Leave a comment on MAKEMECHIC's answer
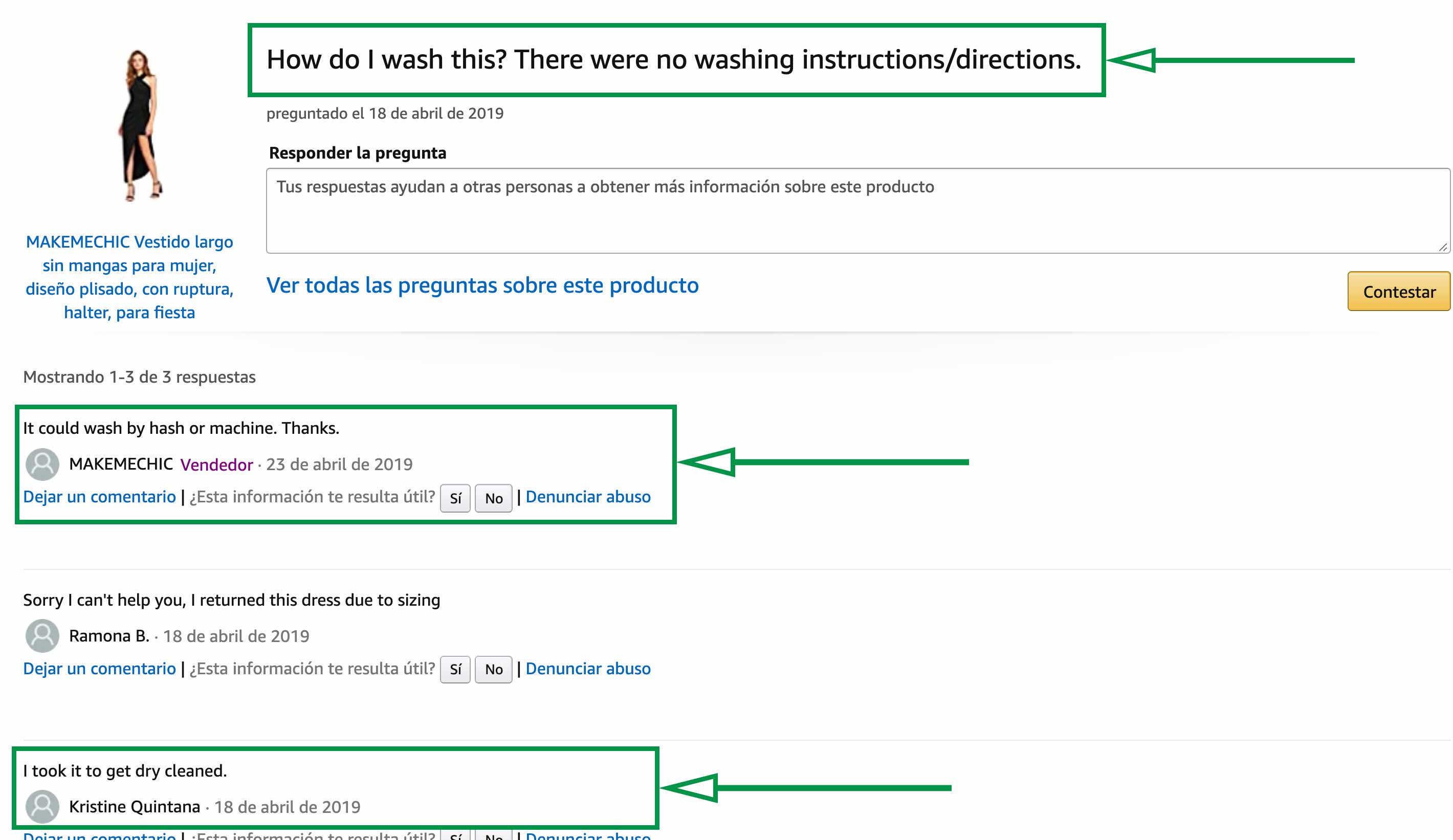 click(x=100, y=497)
